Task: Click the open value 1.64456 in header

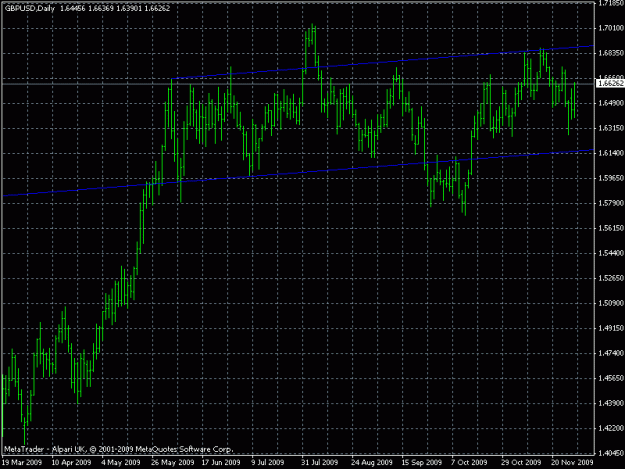Action: [73, 8]
